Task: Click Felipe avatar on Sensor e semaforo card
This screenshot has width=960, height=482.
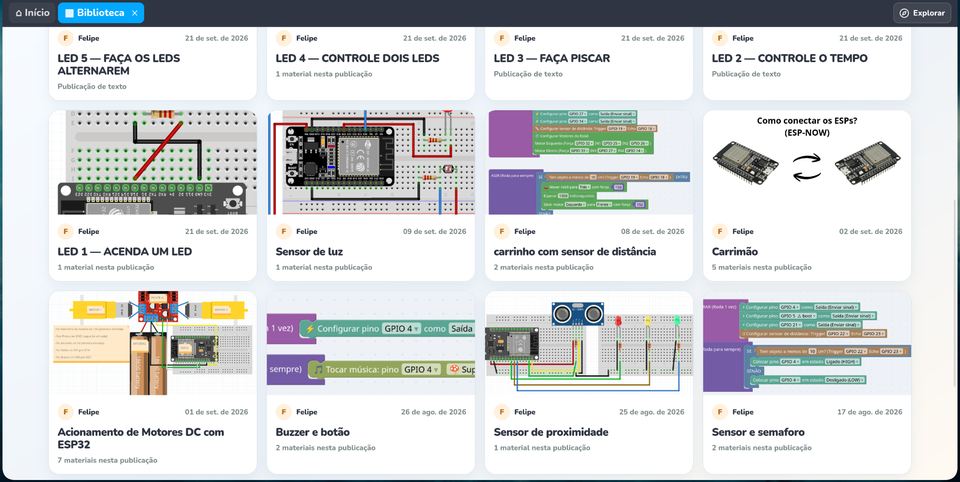Action: 719,412
